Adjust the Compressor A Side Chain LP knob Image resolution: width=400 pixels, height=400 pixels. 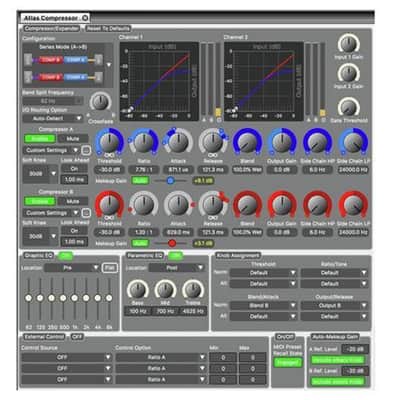coord(353,142)
